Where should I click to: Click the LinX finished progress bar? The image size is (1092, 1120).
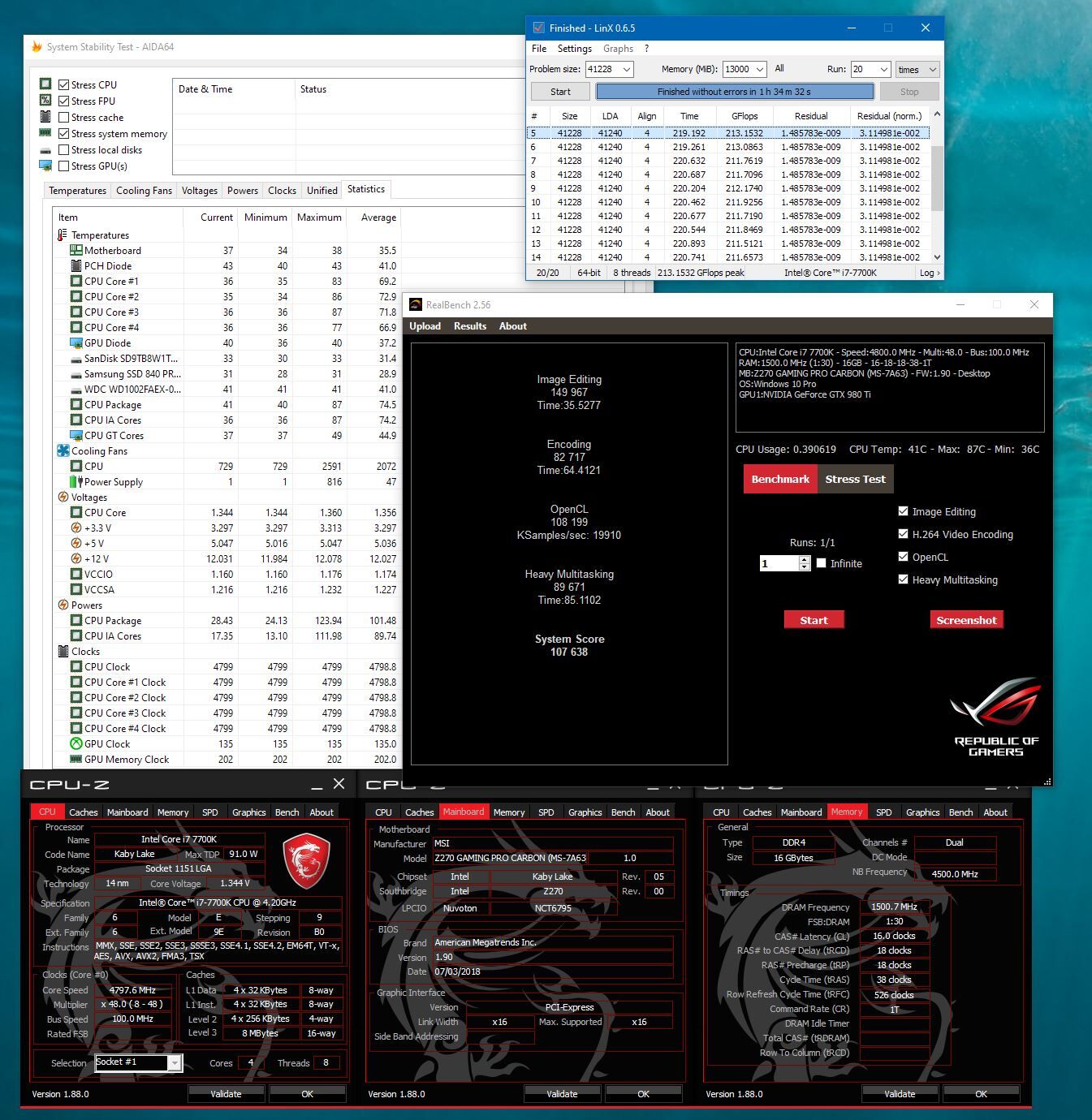(x=734, y=92)
